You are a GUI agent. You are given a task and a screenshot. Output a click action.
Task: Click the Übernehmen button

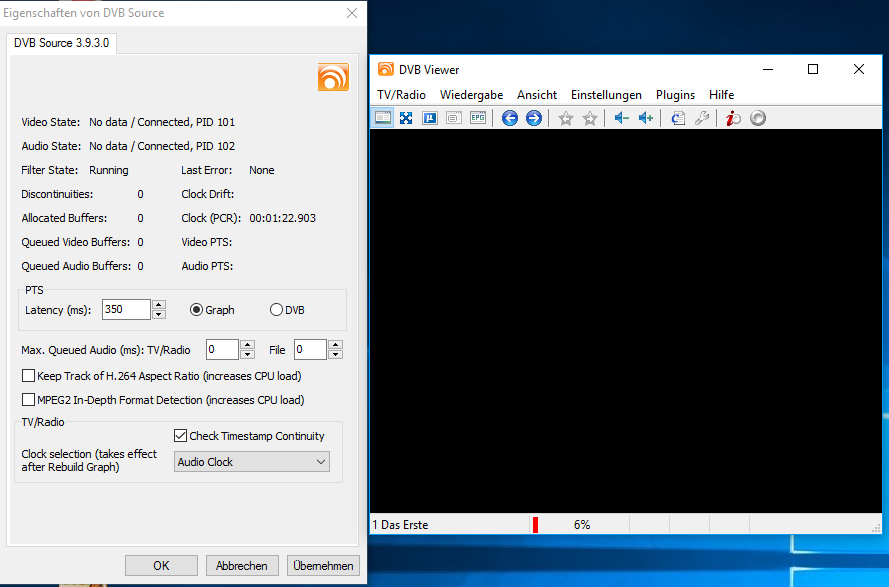pos(323,566)
